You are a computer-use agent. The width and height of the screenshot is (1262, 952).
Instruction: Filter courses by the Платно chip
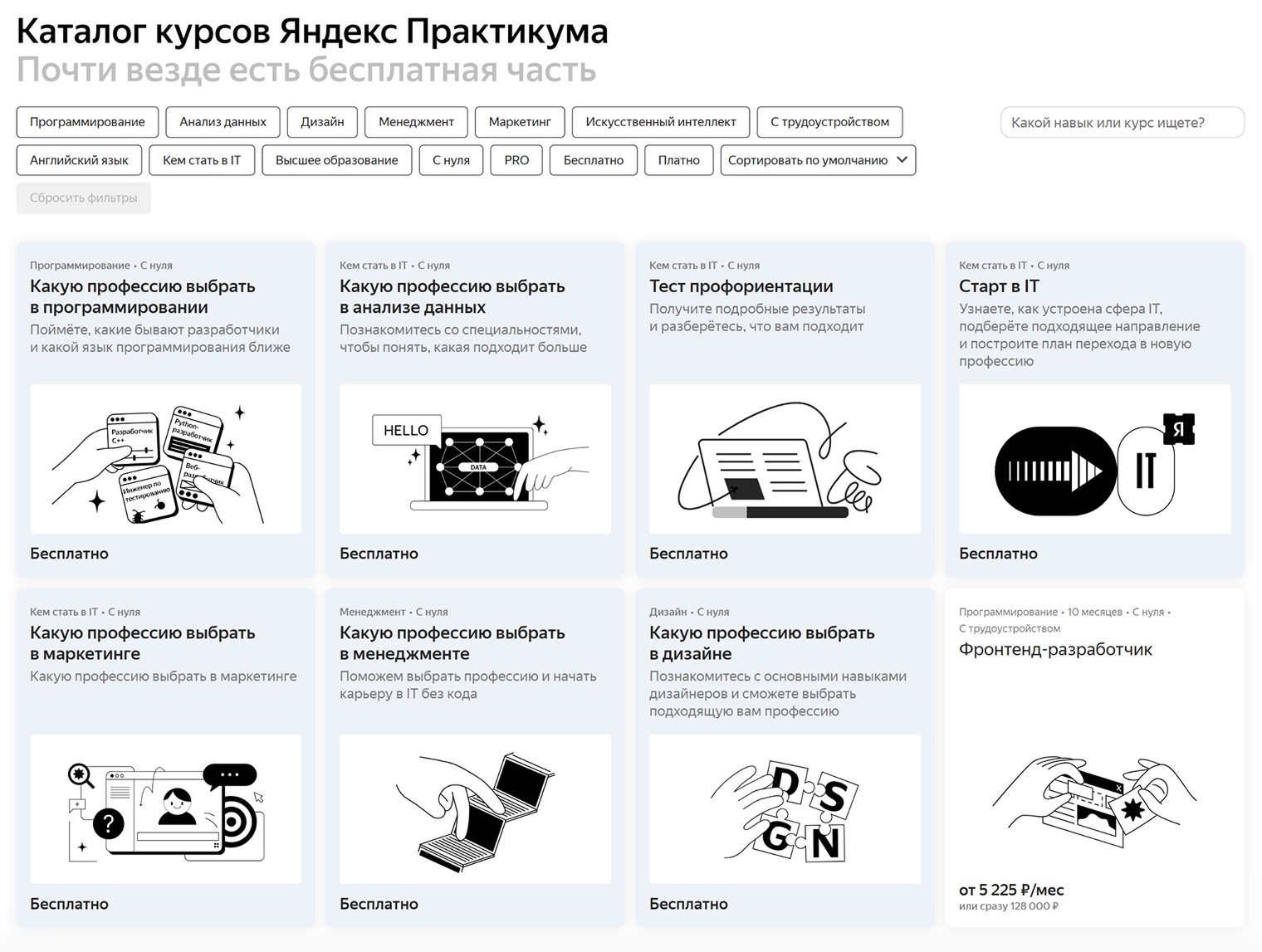click(x=679, y=160)
